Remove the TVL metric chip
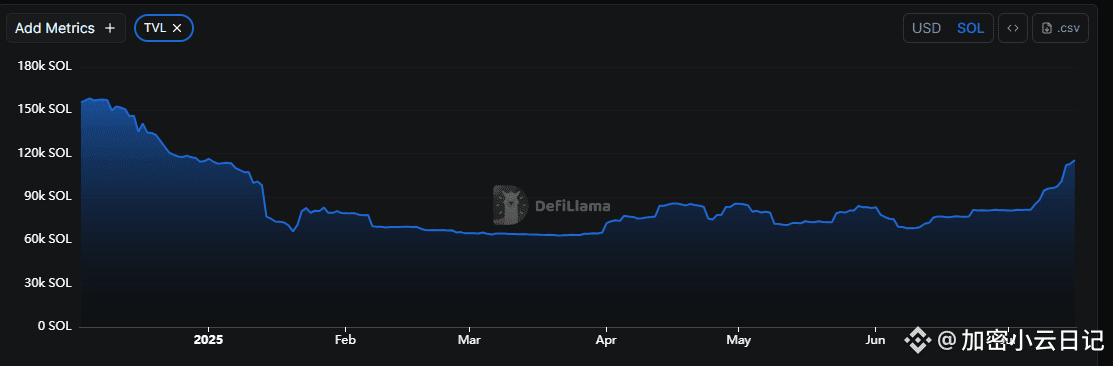Image resolution: width=1113 pixels, height=366 pixels. (x=177, y=28)
